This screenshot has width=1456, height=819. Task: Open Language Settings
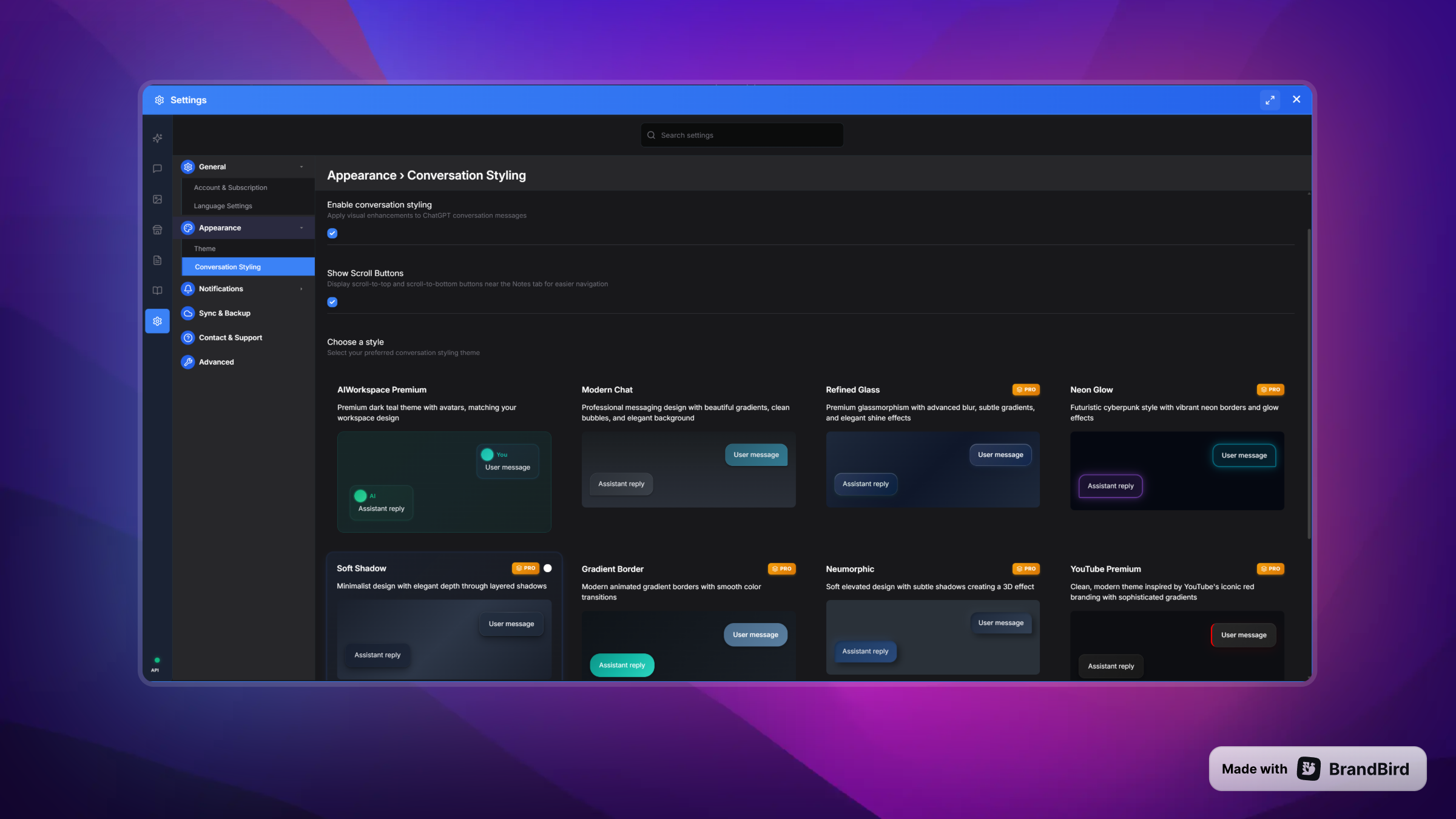click(x=222, y=206)
